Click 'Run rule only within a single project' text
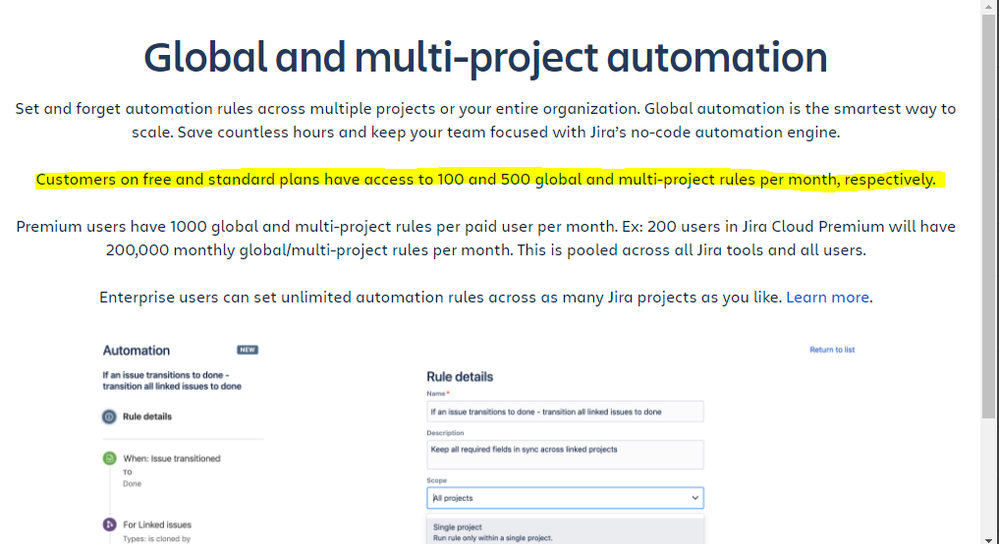999x544 pixels. coord(492,538)
